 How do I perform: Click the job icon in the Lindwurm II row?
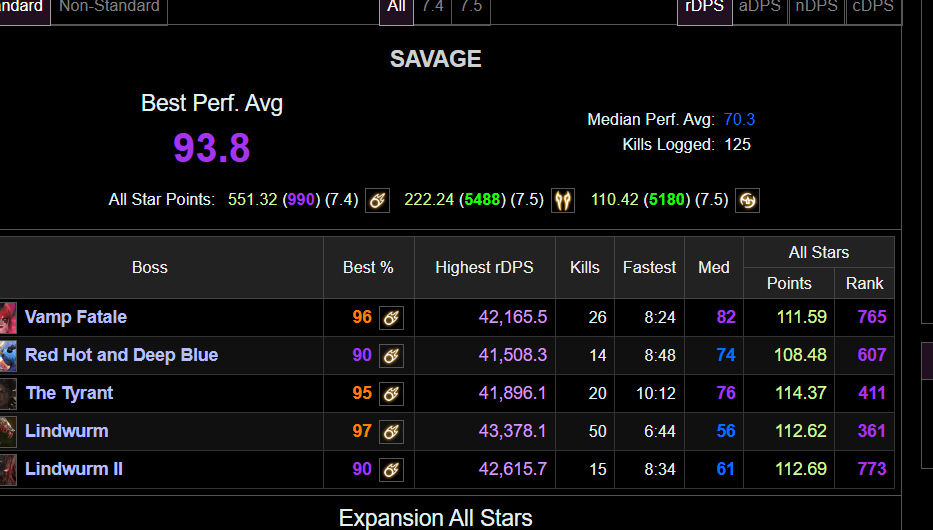(392, 470)
